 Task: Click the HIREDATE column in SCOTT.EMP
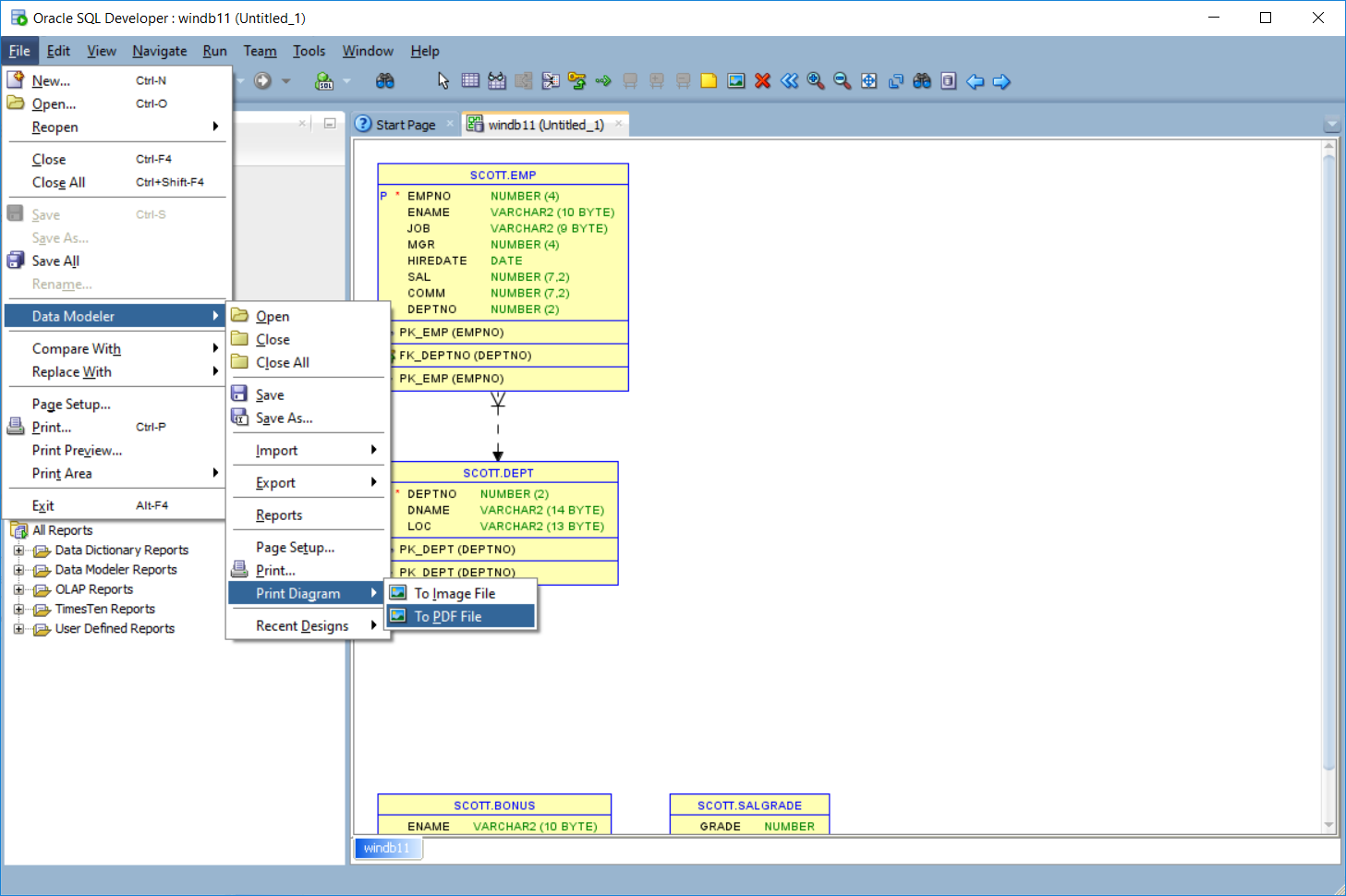(437, 260)
